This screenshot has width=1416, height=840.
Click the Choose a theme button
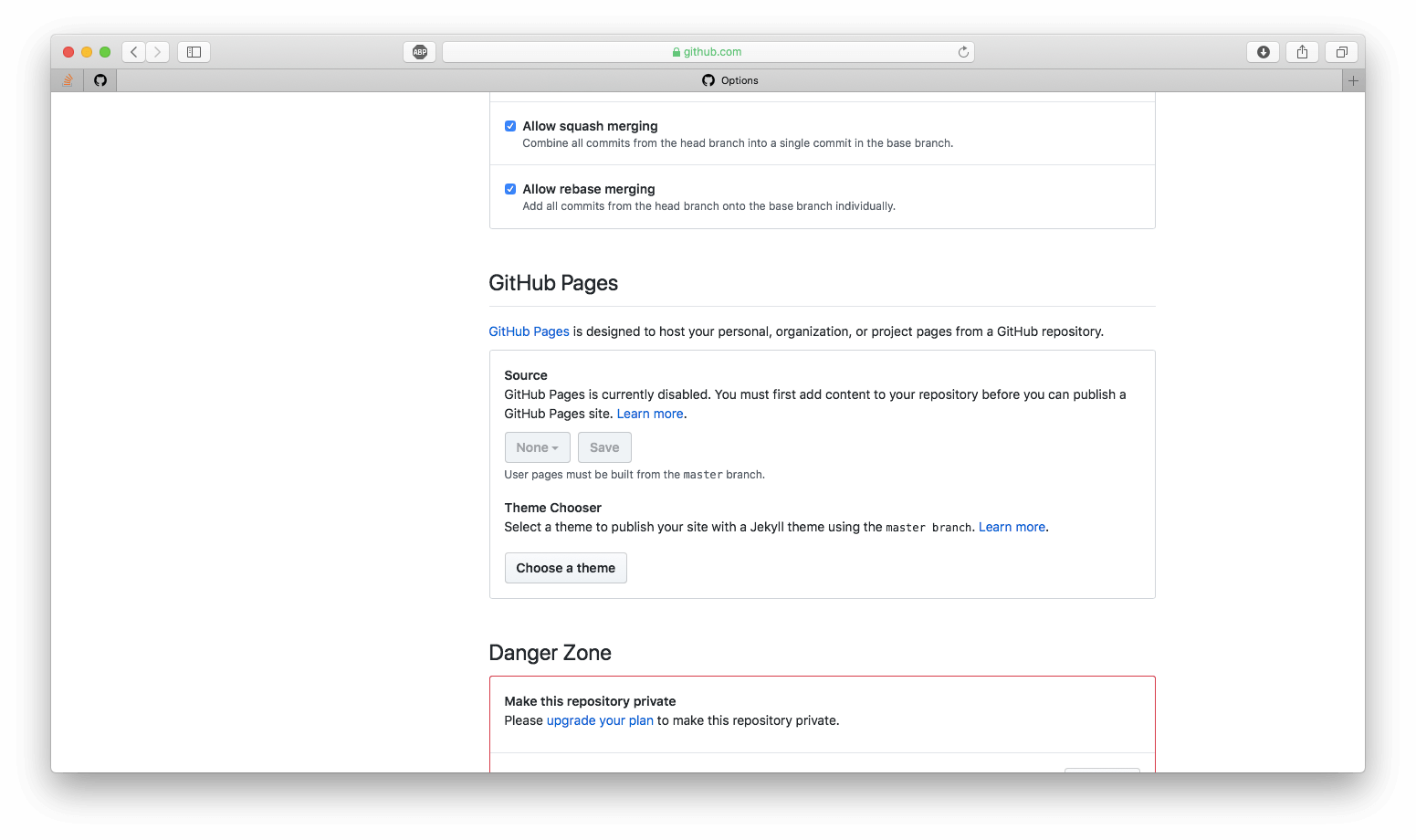click(x=565, y=568)
